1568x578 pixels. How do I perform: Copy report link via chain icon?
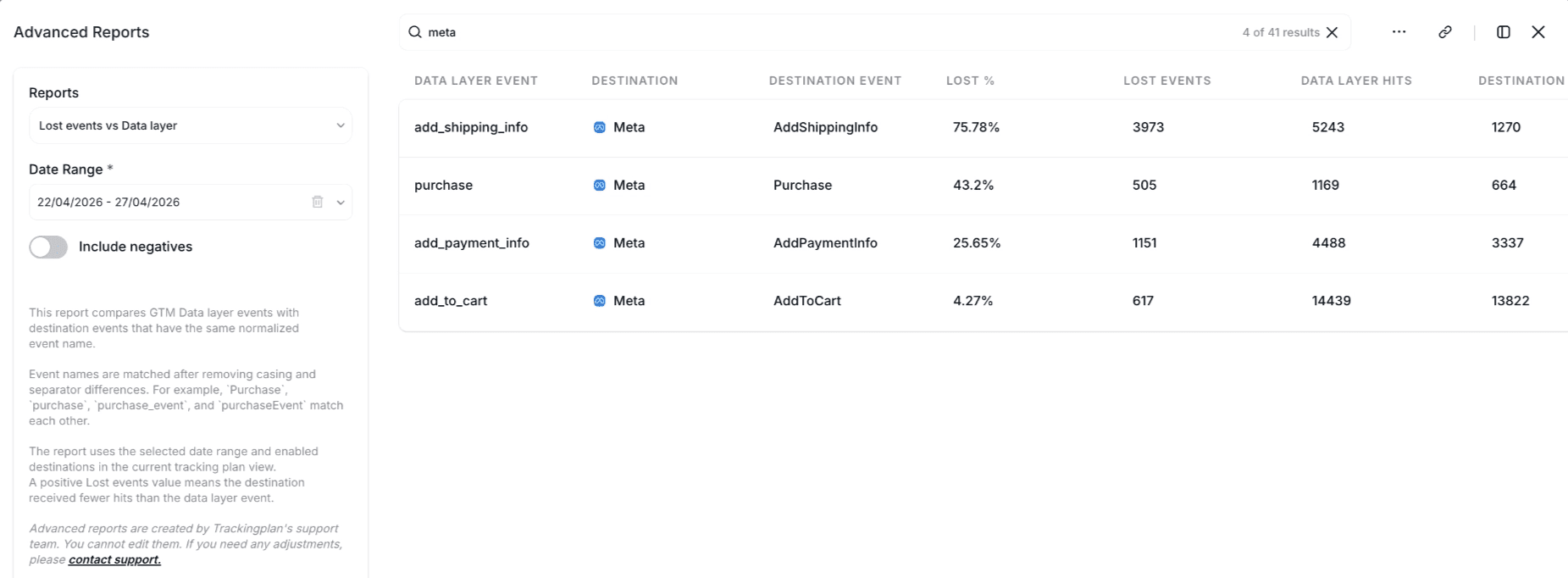[1445, 32]
